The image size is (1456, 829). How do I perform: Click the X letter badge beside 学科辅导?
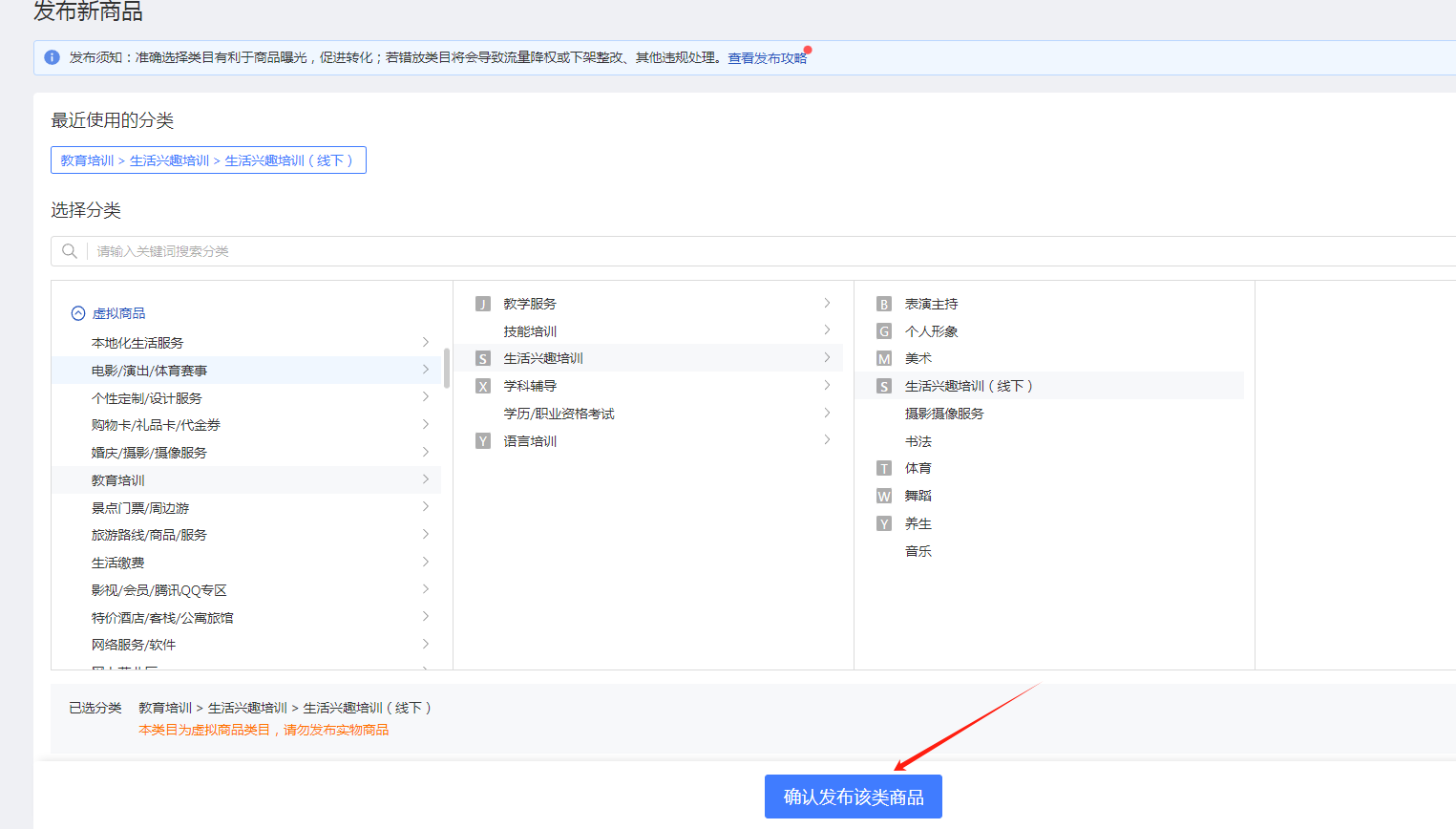tap(483, 386)
